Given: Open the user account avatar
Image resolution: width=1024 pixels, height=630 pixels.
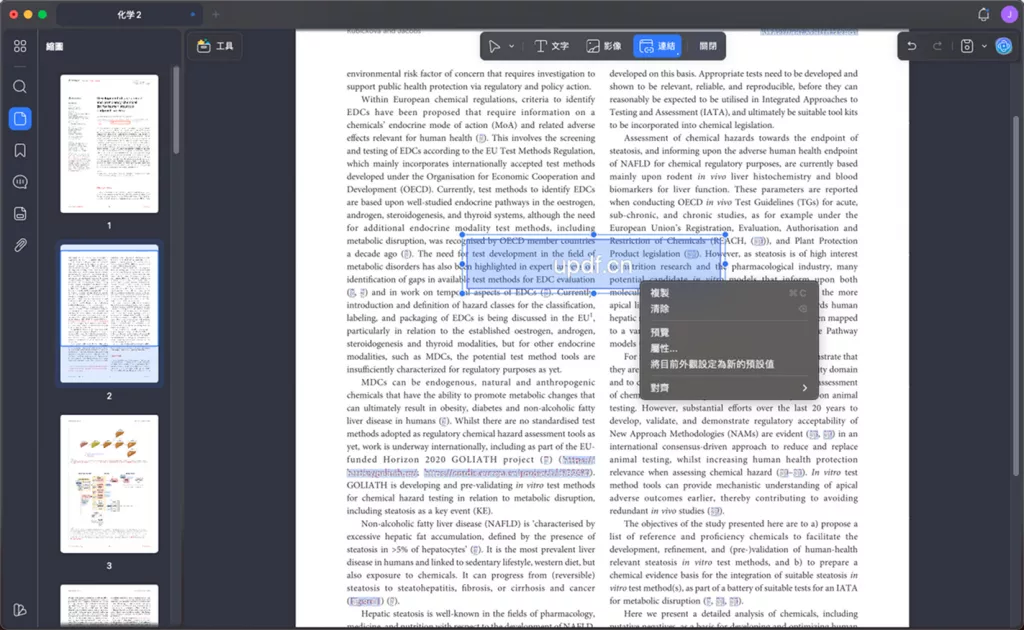Looking at the screenshot, I should pyautogui.click(x=1009, y=15).
